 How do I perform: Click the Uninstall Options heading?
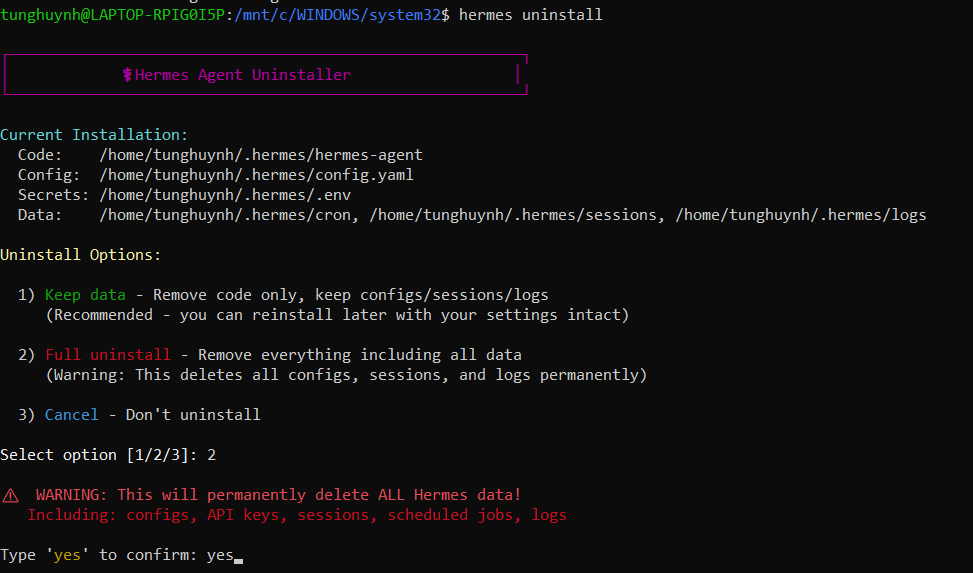coord(80,255)
